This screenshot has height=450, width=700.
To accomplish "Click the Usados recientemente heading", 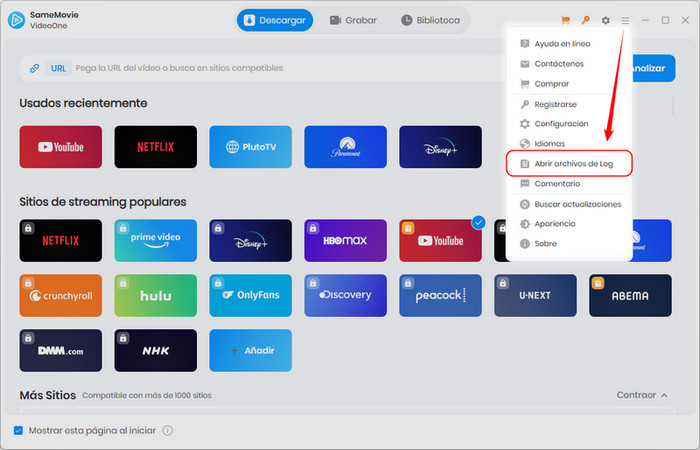I will pos(83,103).
